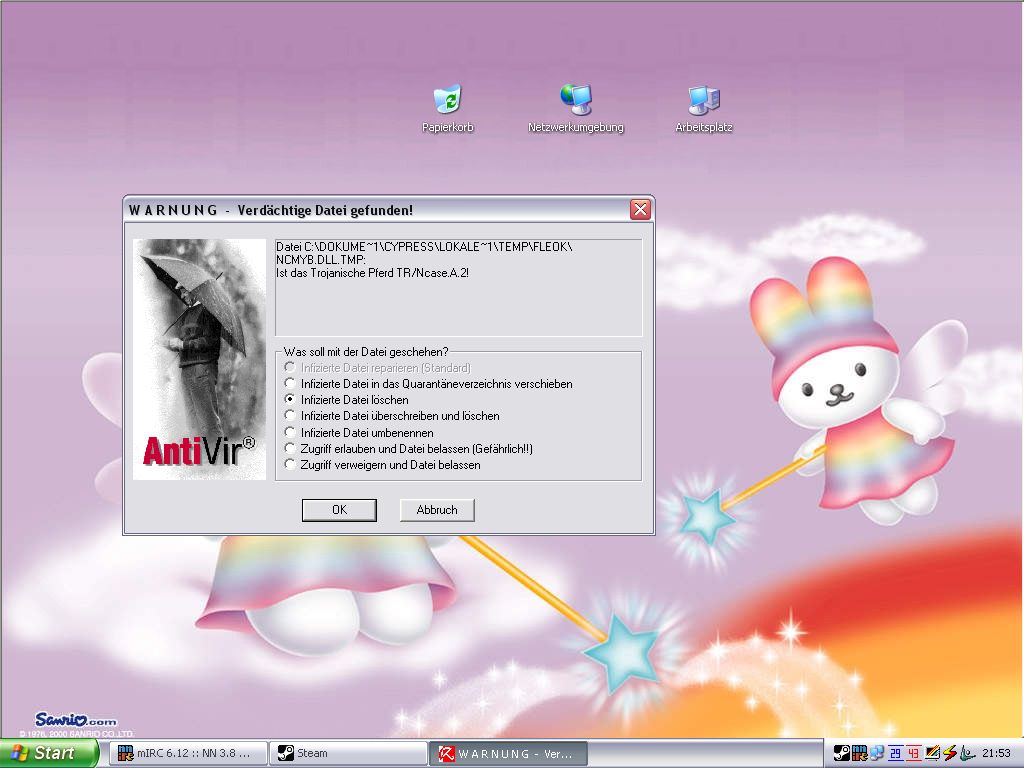Switch to mIRC 6.12 taskbar window
Viewport: 1024px width, 768px height.
[189, 753]
